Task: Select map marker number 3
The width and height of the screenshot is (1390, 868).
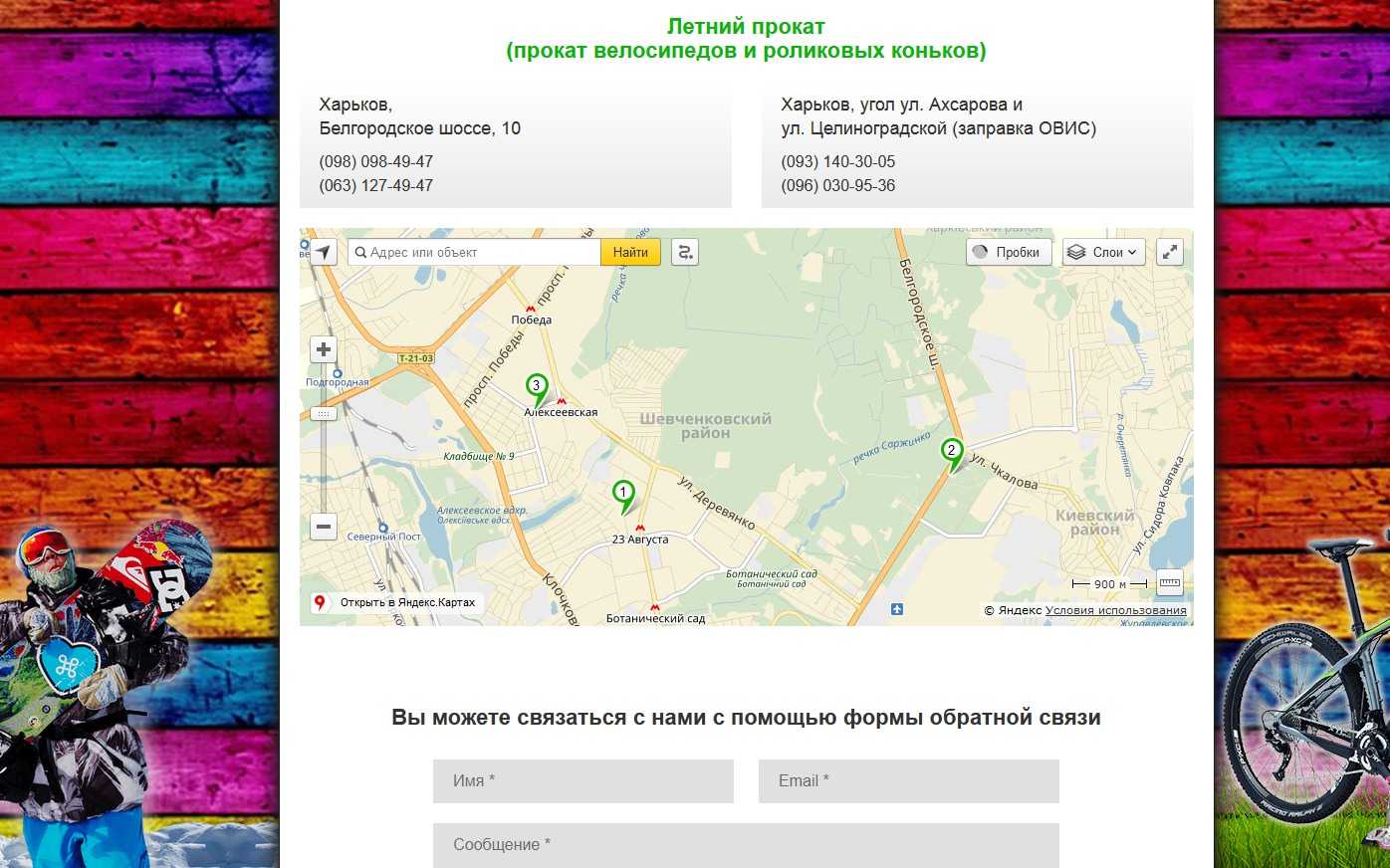Action: coord(537,387)
